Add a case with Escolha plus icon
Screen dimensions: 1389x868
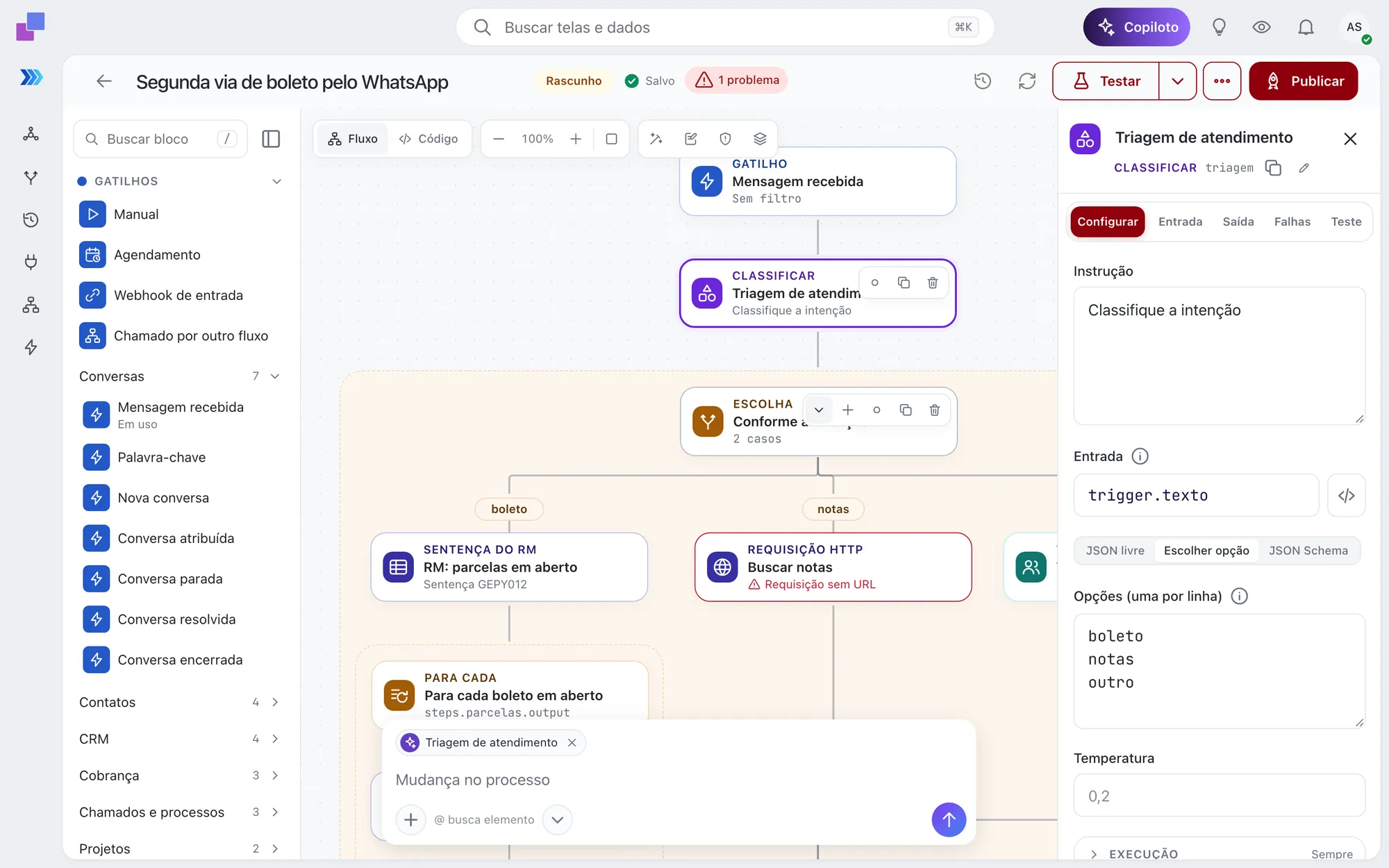click(x=847, y=410)
